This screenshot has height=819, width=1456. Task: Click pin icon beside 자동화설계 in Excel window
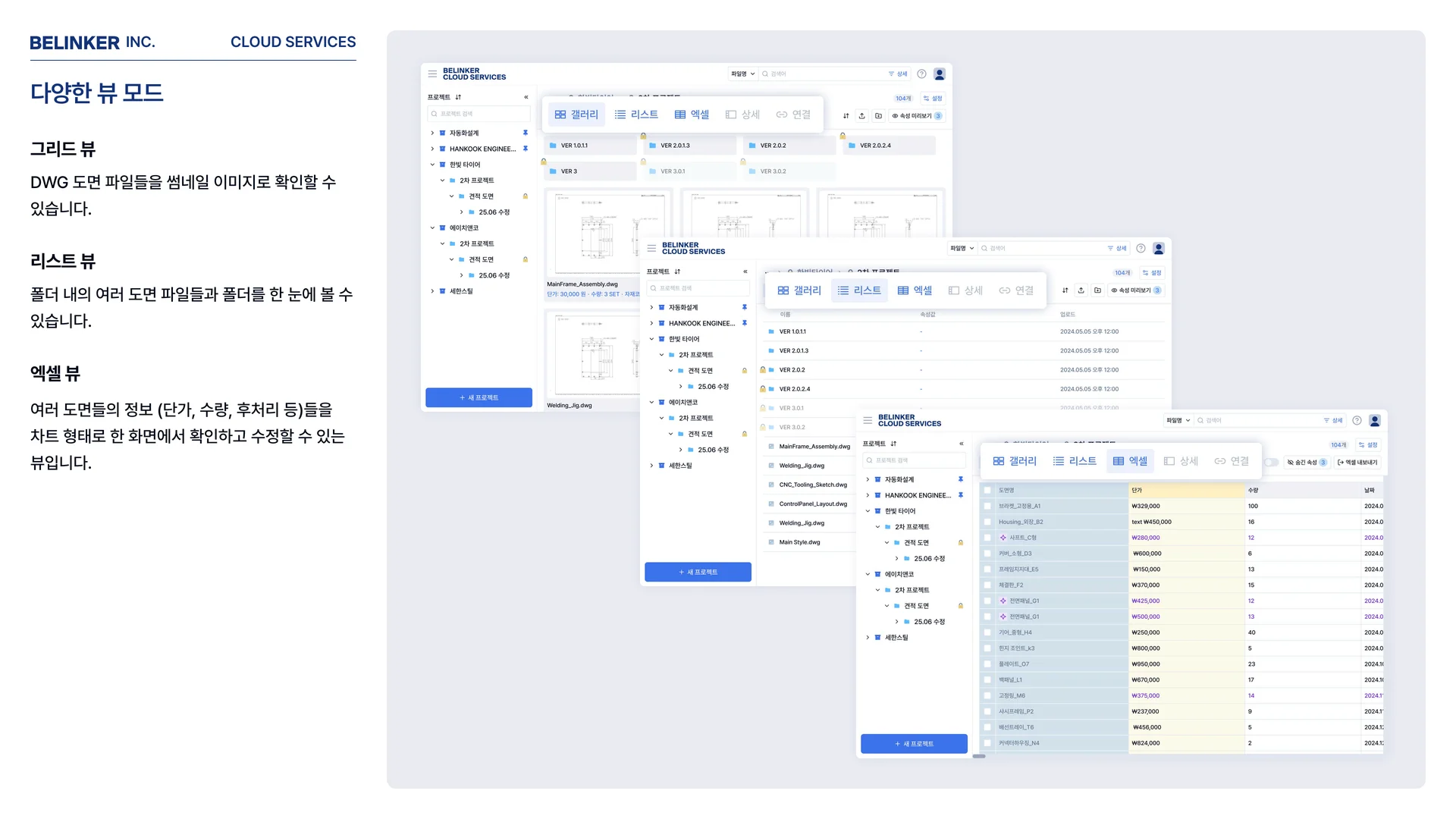(960, 479)
